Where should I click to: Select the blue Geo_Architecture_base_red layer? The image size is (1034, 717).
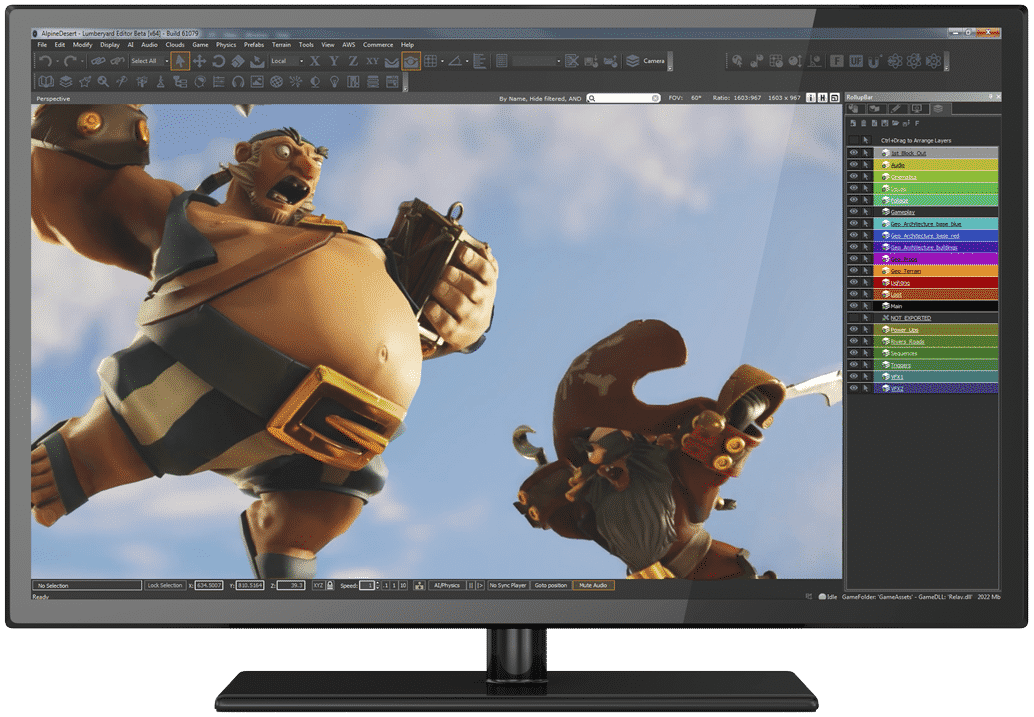click(936, 235)
